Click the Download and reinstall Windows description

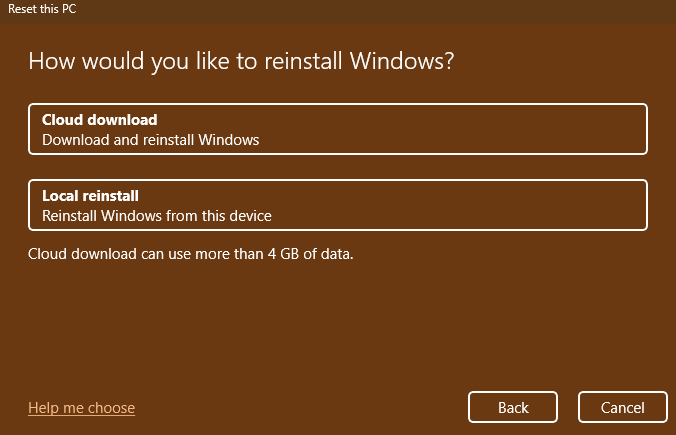[x=150, y=140]
